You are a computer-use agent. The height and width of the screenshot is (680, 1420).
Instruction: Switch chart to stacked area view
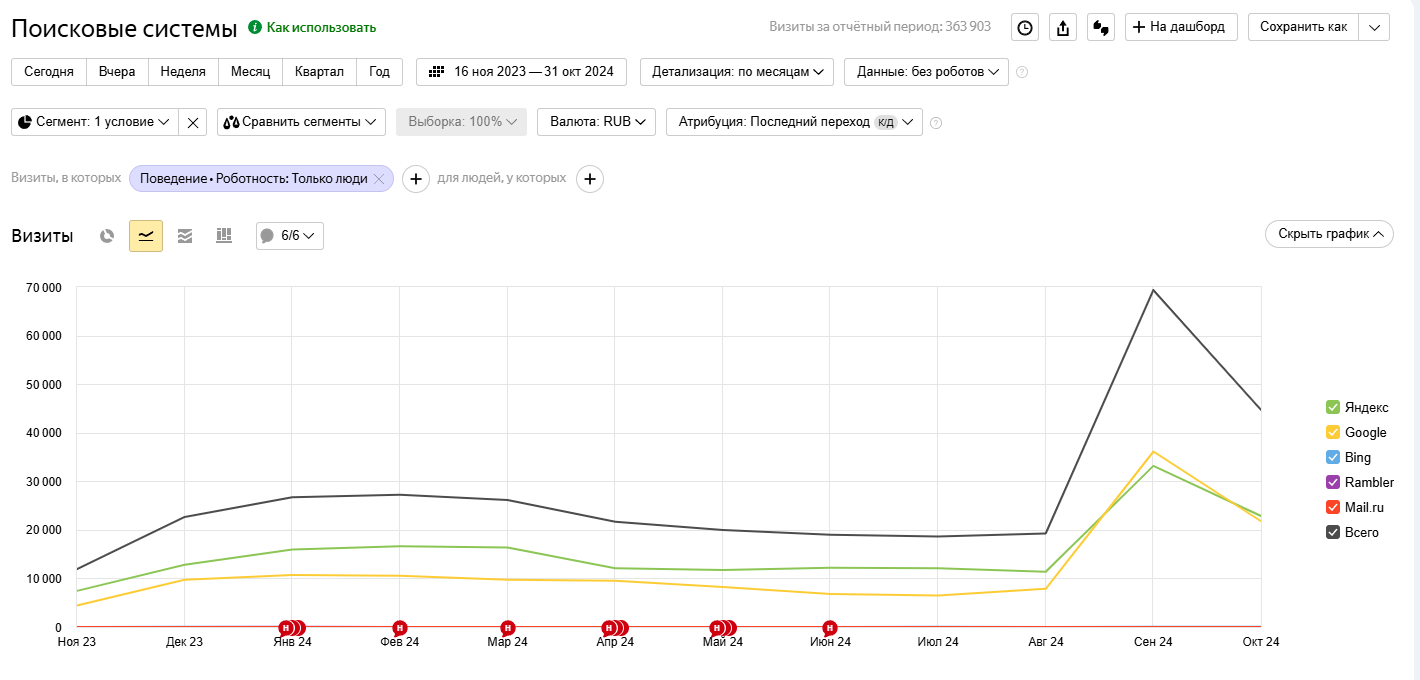[185, 236]
